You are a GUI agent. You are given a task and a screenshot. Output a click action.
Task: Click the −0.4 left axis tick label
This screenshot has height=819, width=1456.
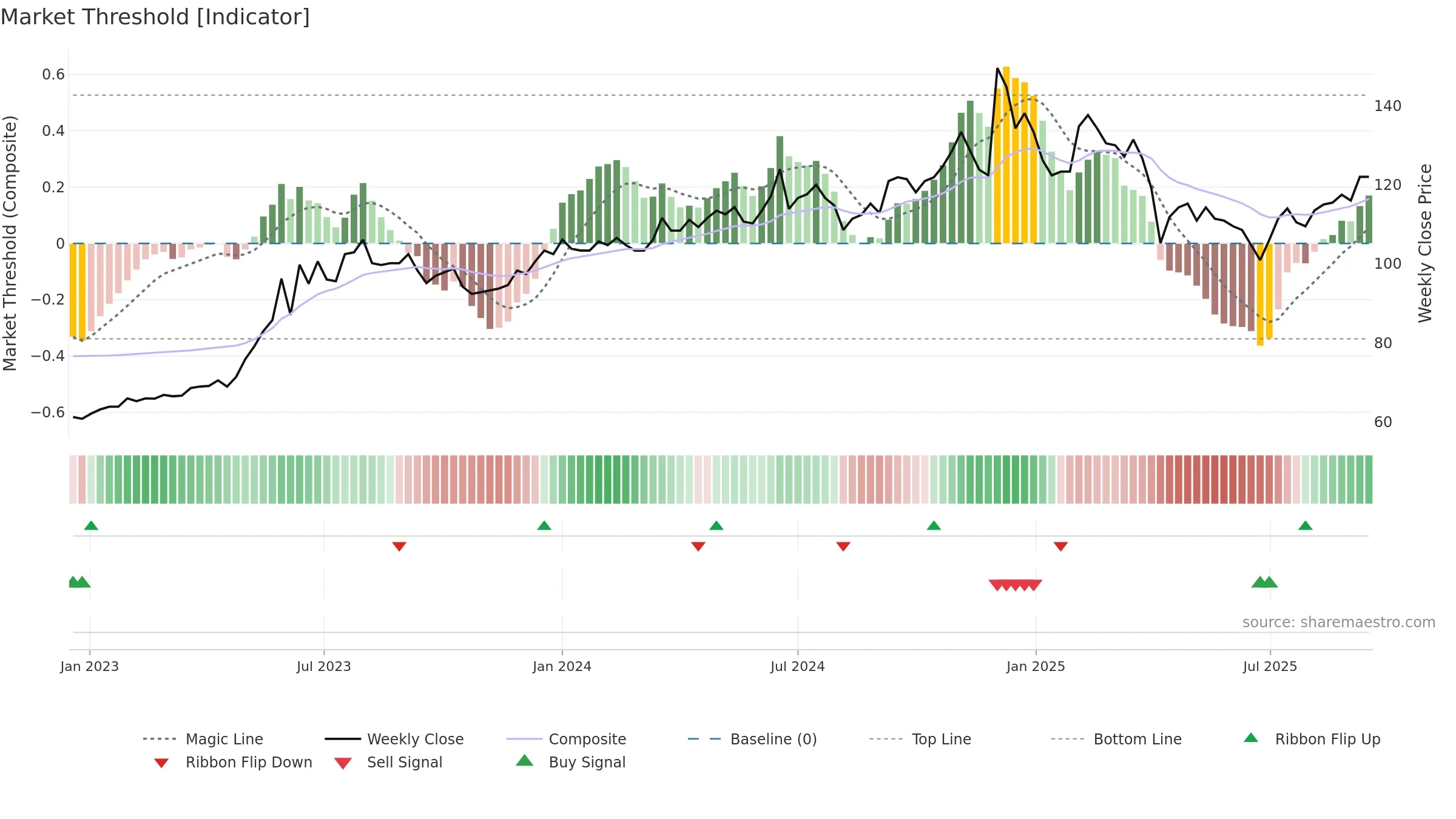[x=48, y=356]
